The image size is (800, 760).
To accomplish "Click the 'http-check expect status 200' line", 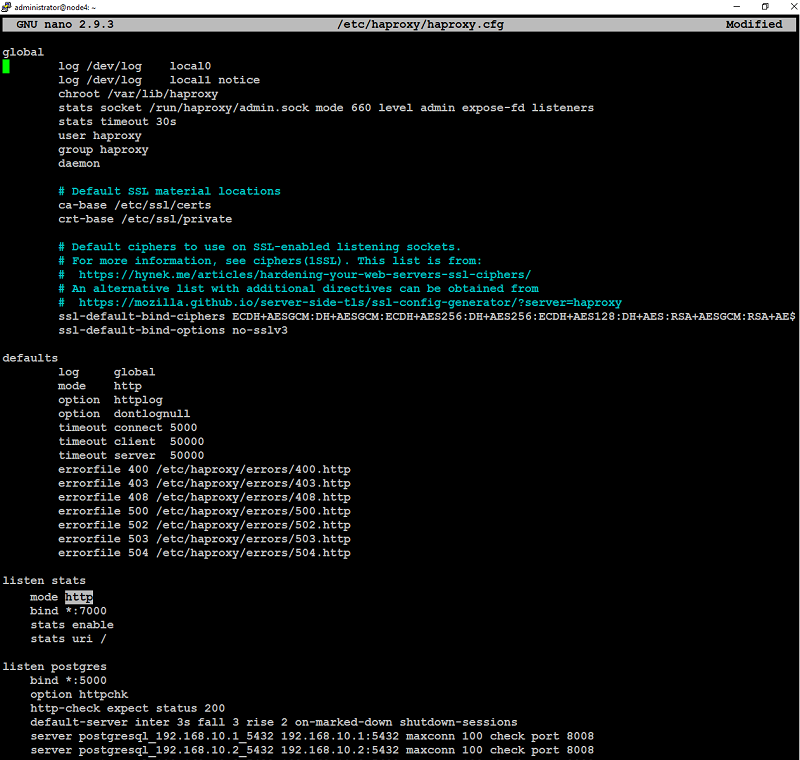I will pyautogui.click(x=128, y=708).
